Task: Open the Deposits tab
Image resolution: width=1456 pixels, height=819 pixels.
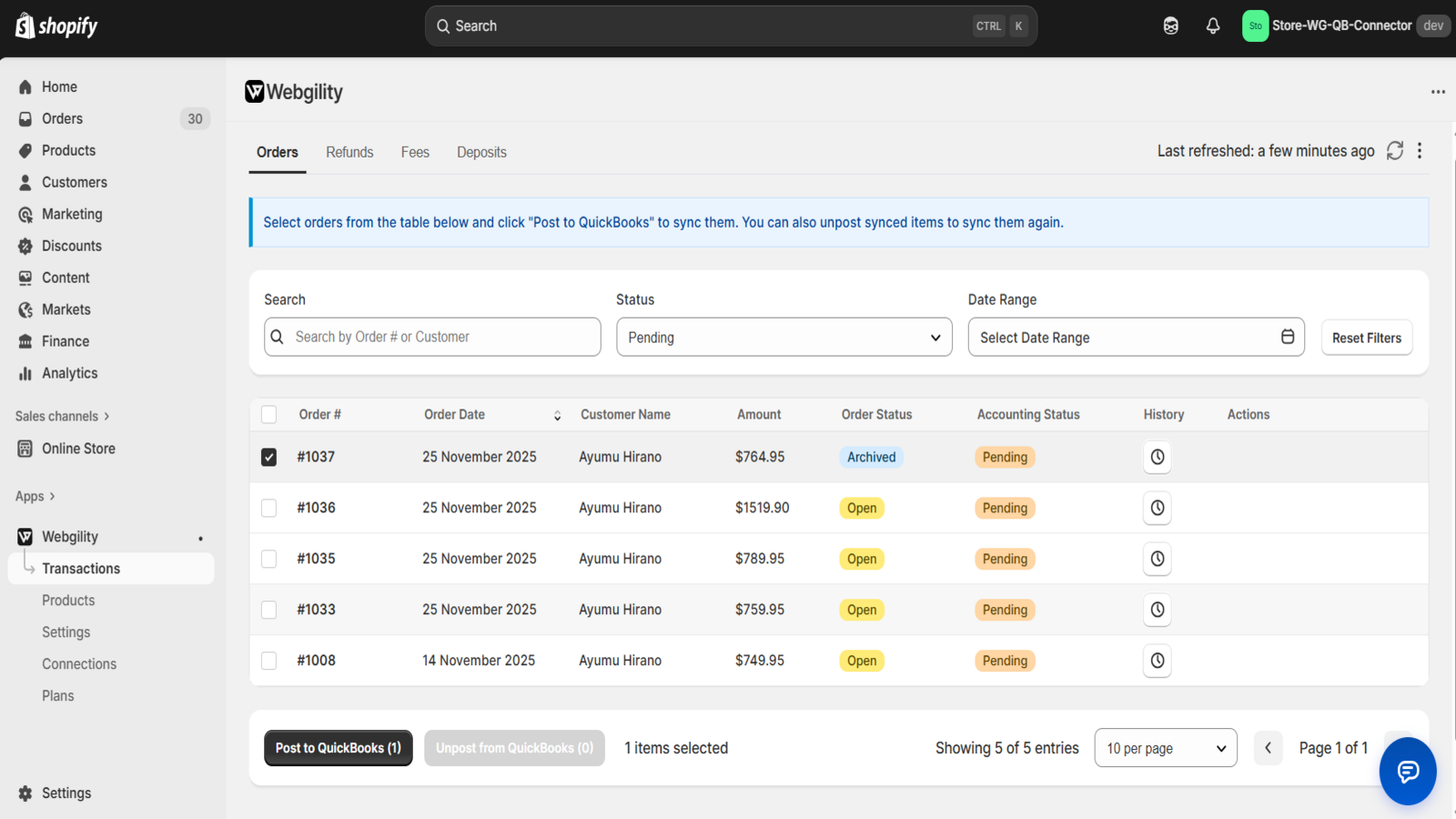Action: pyautogui.click(x=481, y=152)
